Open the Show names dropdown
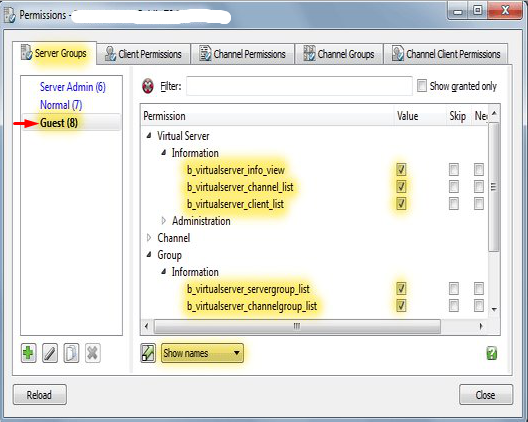The image size is (528, 422). 202,353
